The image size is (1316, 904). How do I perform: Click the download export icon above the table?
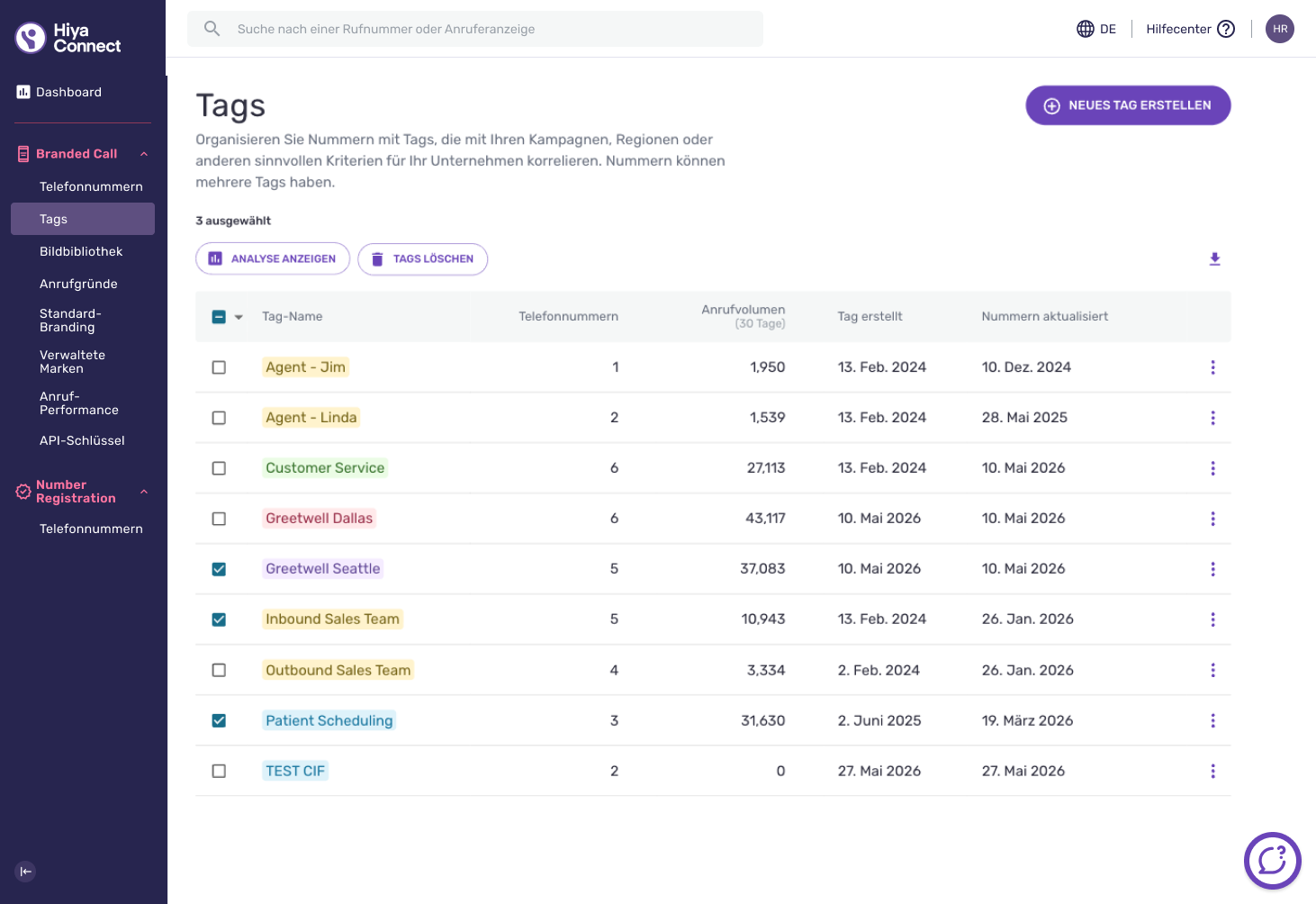click(x=1214, y=259)
